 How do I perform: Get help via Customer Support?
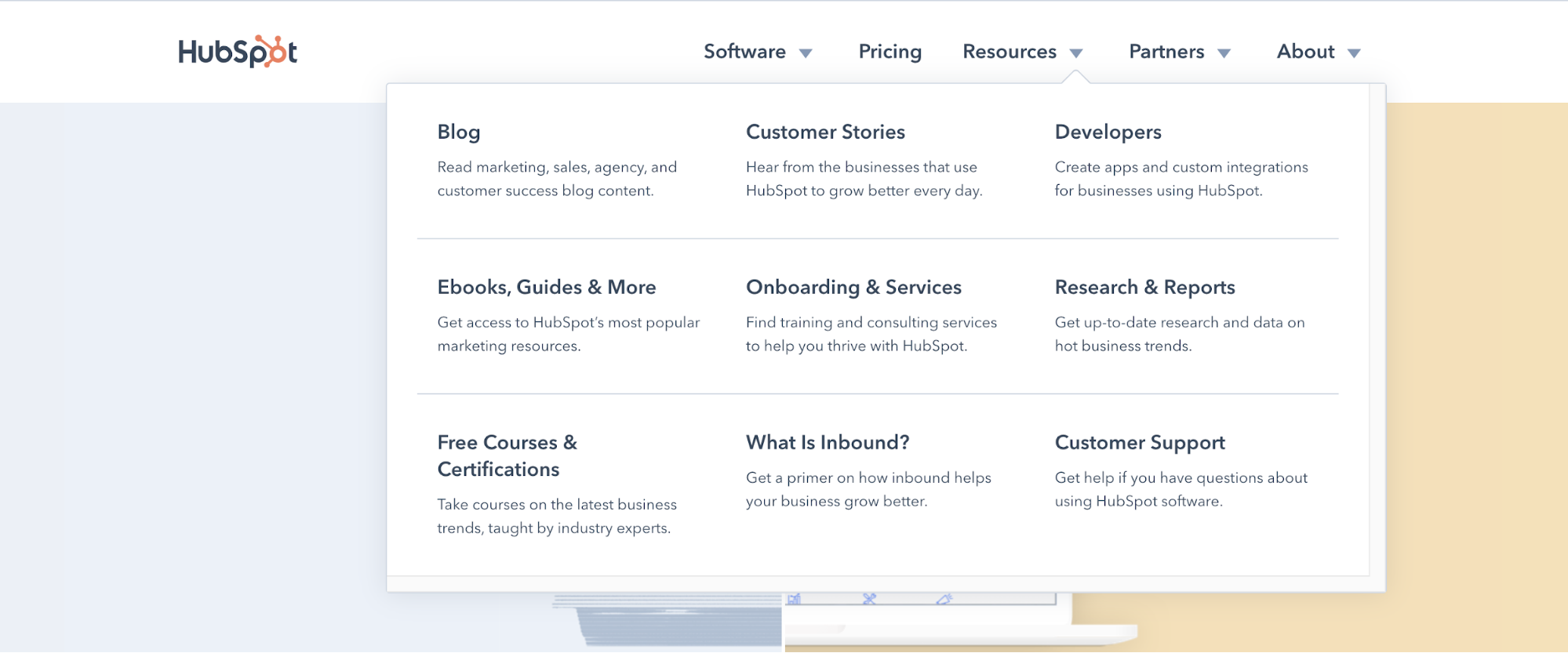[x=1140, y=443]
